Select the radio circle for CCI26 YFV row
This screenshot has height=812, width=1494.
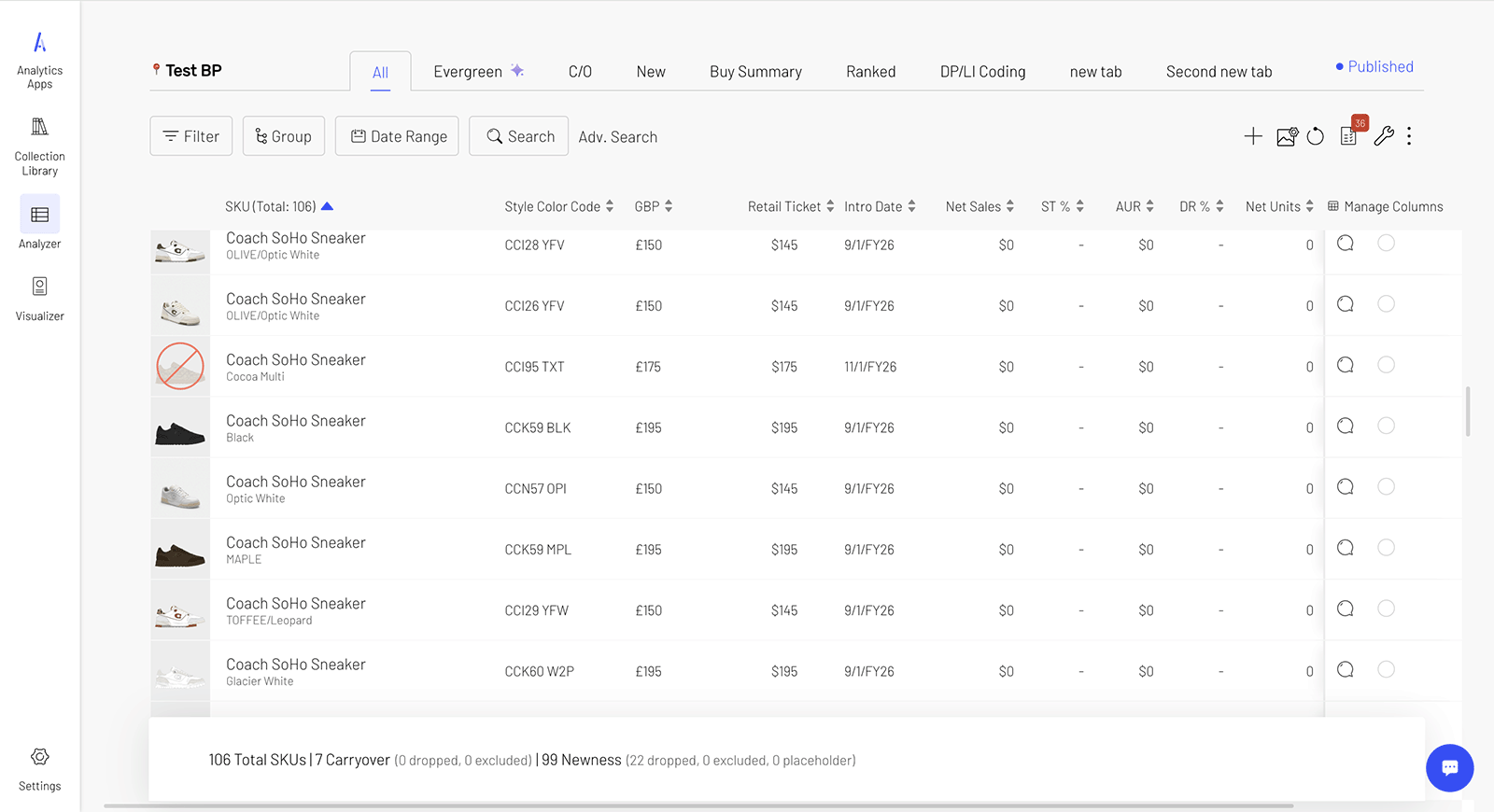[1387, 303]
